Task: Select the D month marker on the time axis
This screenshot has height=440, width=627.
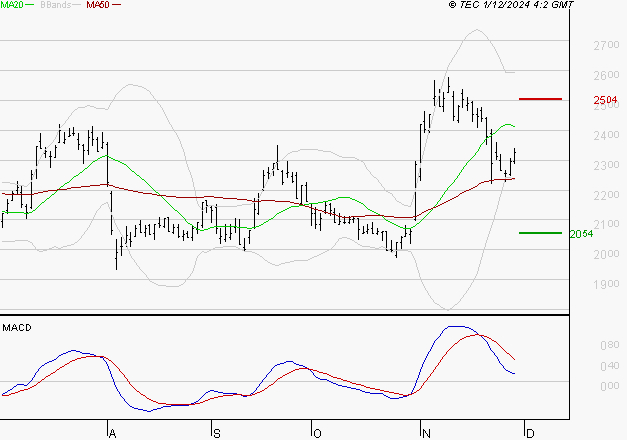Action: 529,433
